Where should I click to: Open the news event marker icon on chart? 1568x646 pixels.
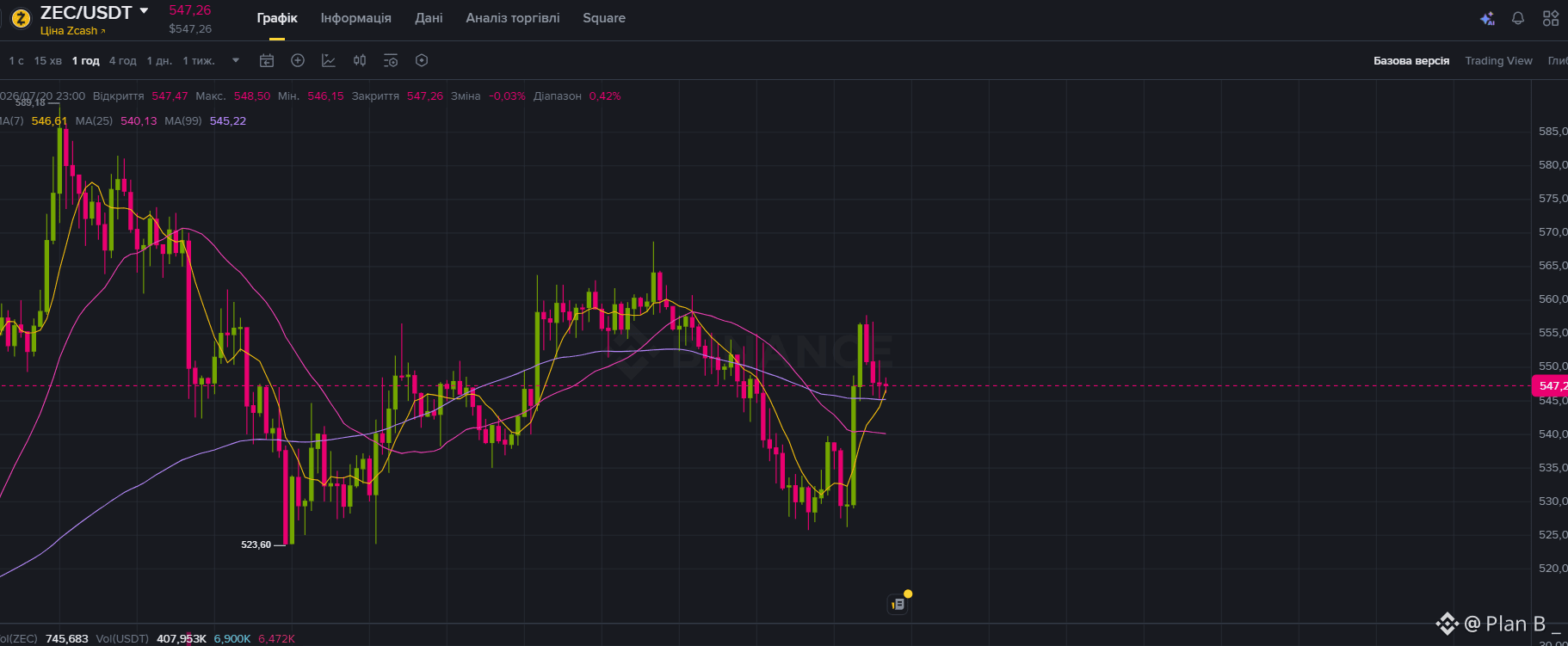(898, 604)
